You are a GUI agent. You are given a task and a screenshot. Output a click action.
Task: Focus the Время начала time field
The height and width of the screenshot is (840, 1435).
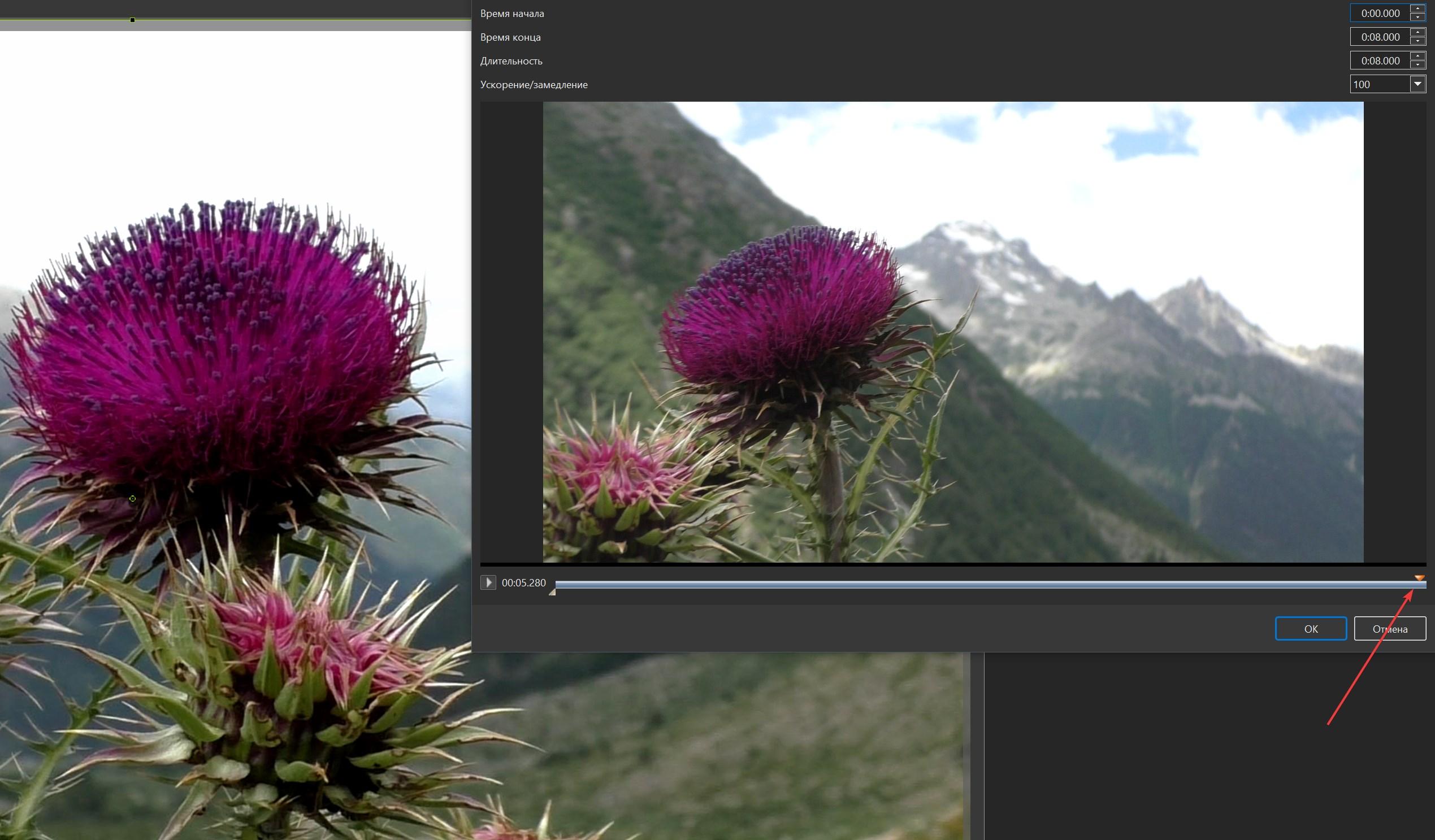pos(1380,13)
